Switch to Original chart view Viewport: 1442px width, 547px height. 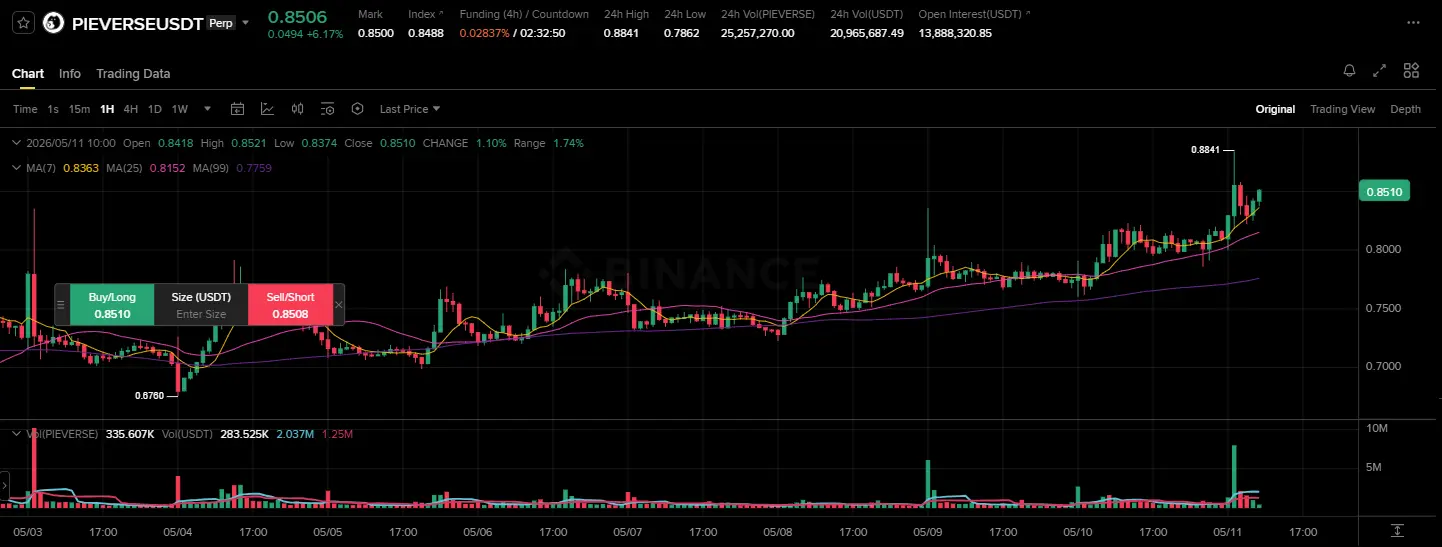[1275, 109]
